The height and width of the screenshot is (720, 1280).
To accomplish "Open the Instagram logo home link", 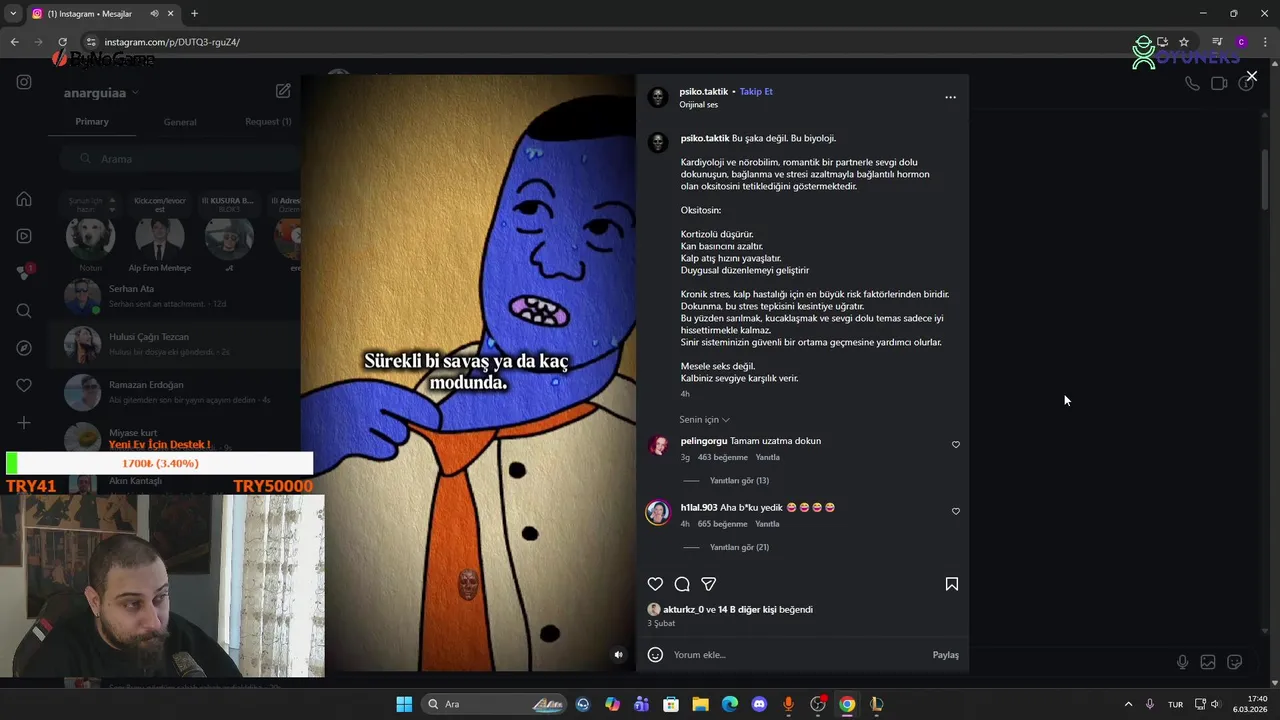I will (24, 82).
